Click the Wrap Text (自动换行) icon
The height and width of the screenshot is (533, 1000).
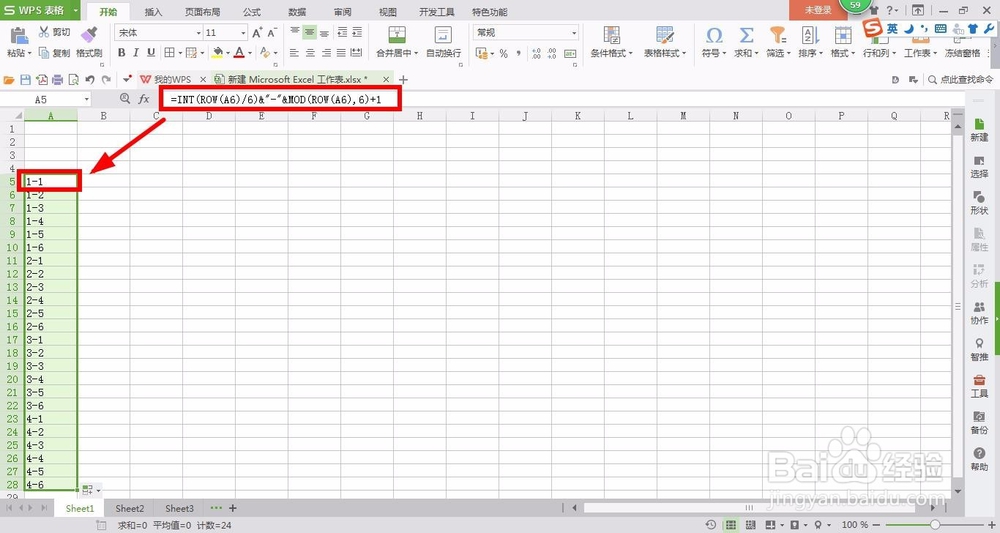pyautogui.click(x=443, y=34)
